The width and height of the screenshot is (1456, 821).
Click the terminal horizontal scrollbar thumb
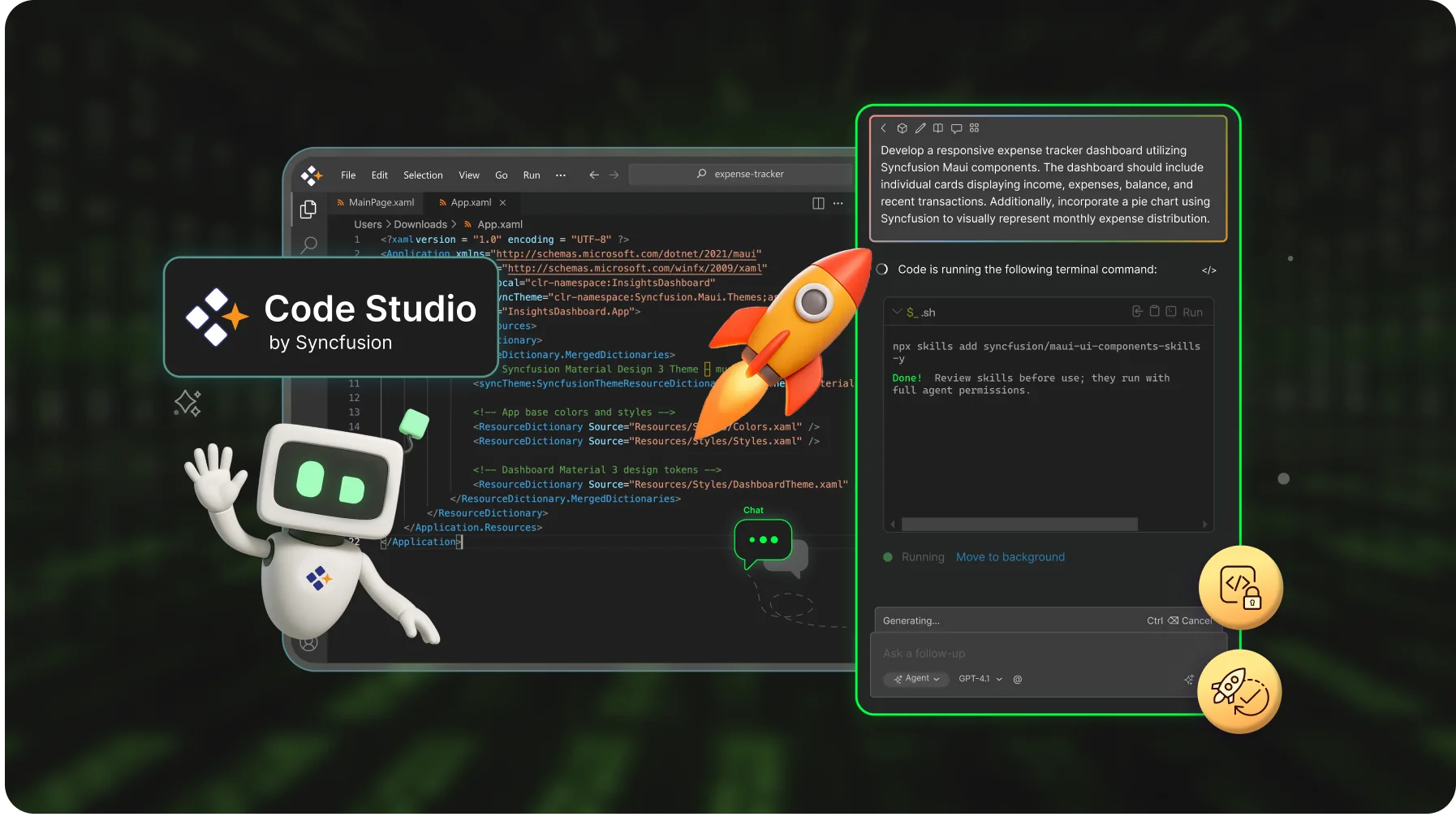(x=1019, y=525)
